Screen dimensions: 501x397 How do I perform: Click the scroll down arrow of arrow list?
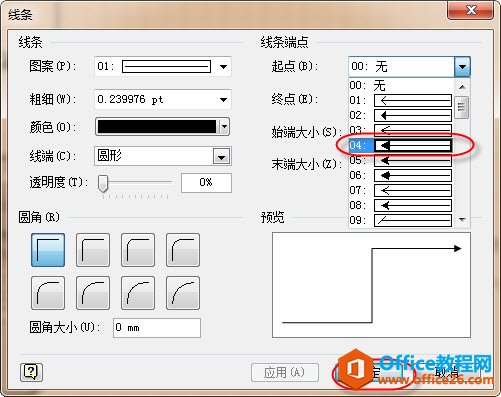pos(462,220)
